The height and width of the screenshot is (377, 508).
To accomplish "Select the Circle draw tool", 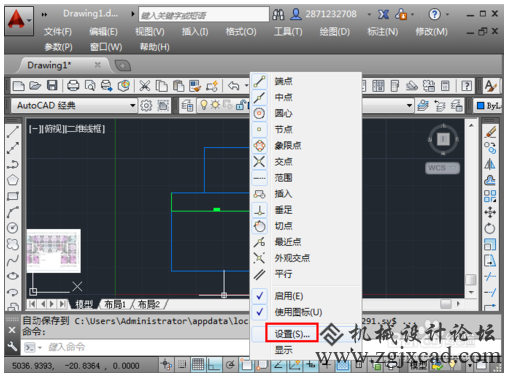I will 13,228.
